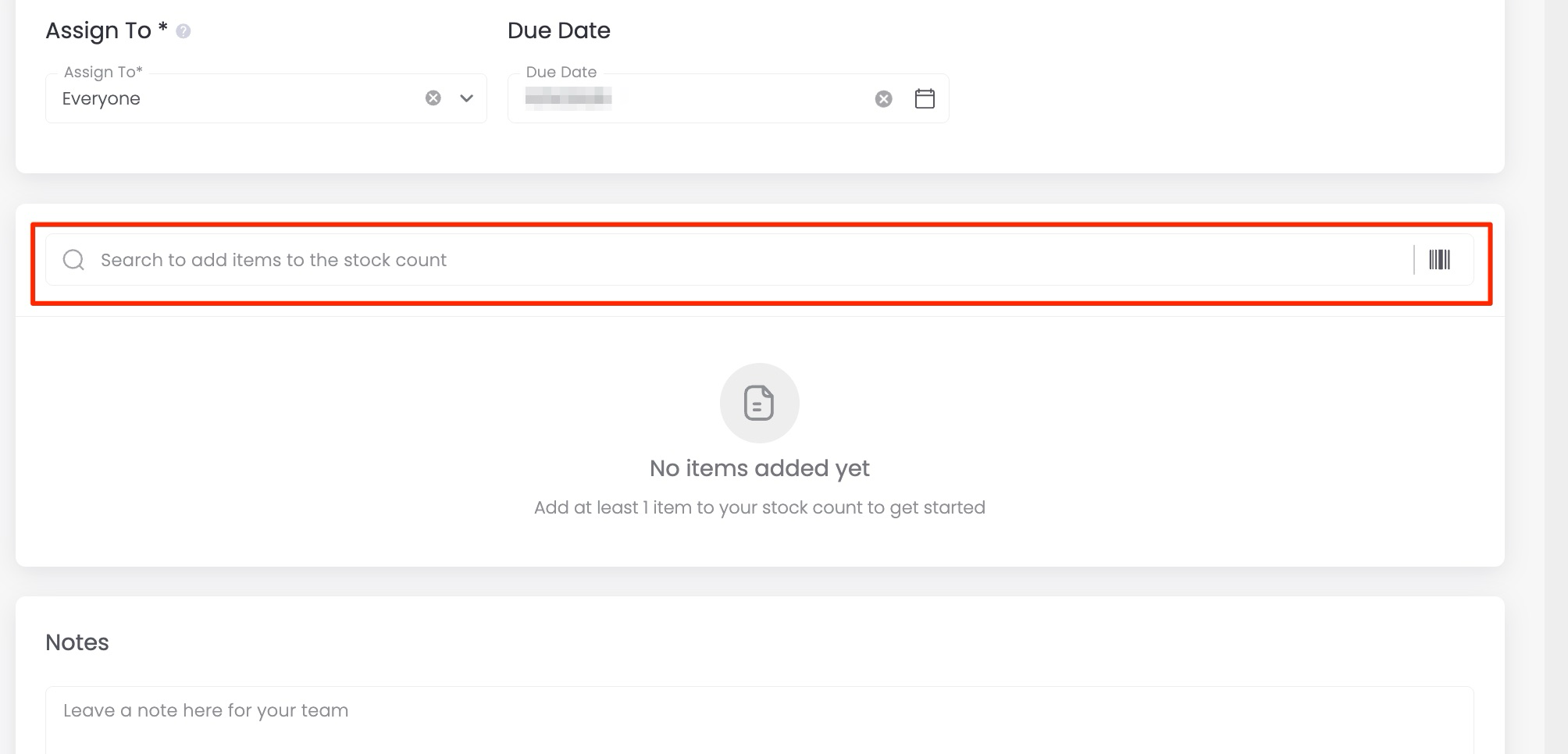Select the Everyone value in Assign To
The height and width of the screenshot is (754, 1568).
point(102,99)
